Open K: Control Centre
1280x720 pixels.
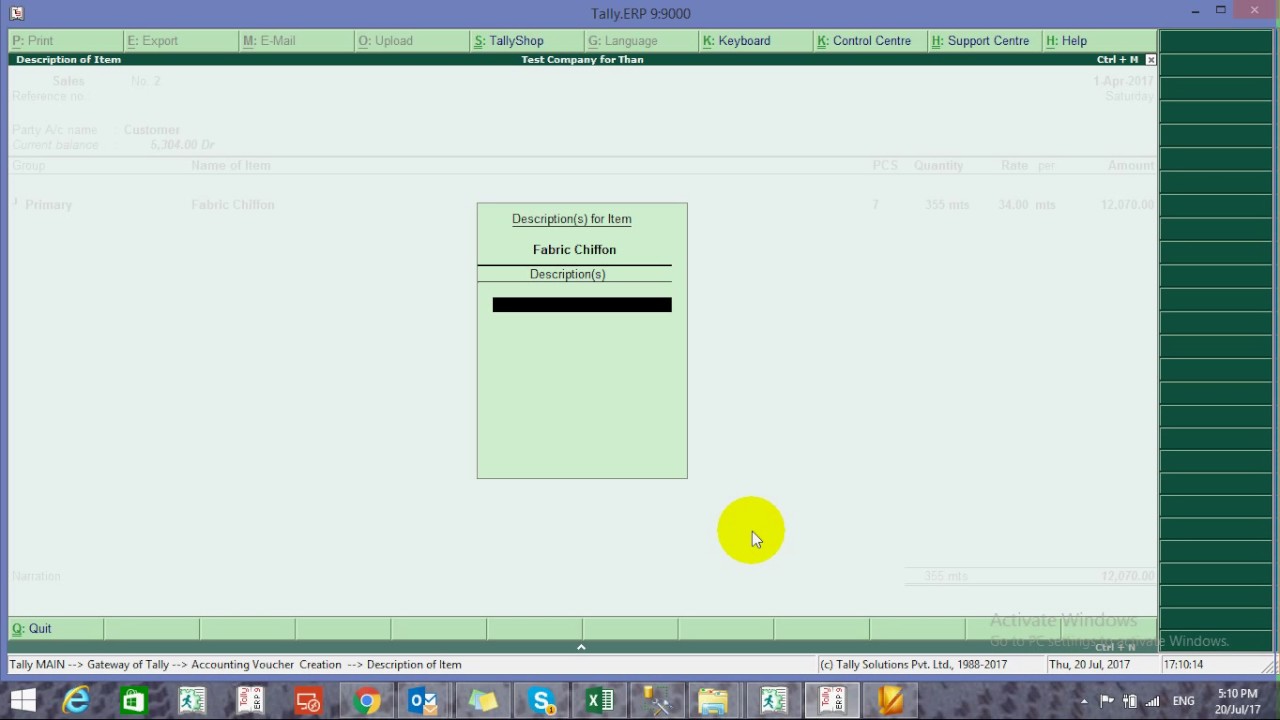[871, 41]
